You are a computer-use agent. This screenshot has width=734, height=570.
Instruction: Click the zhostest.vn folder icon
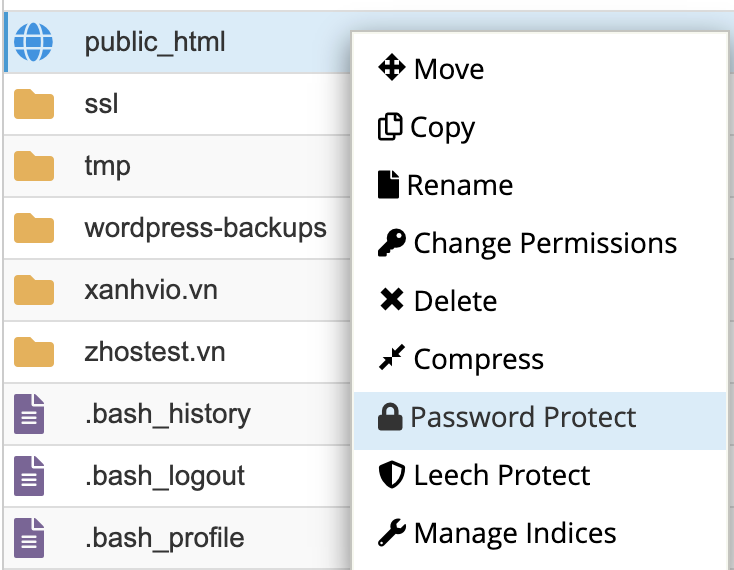click(x=34, y=352)
